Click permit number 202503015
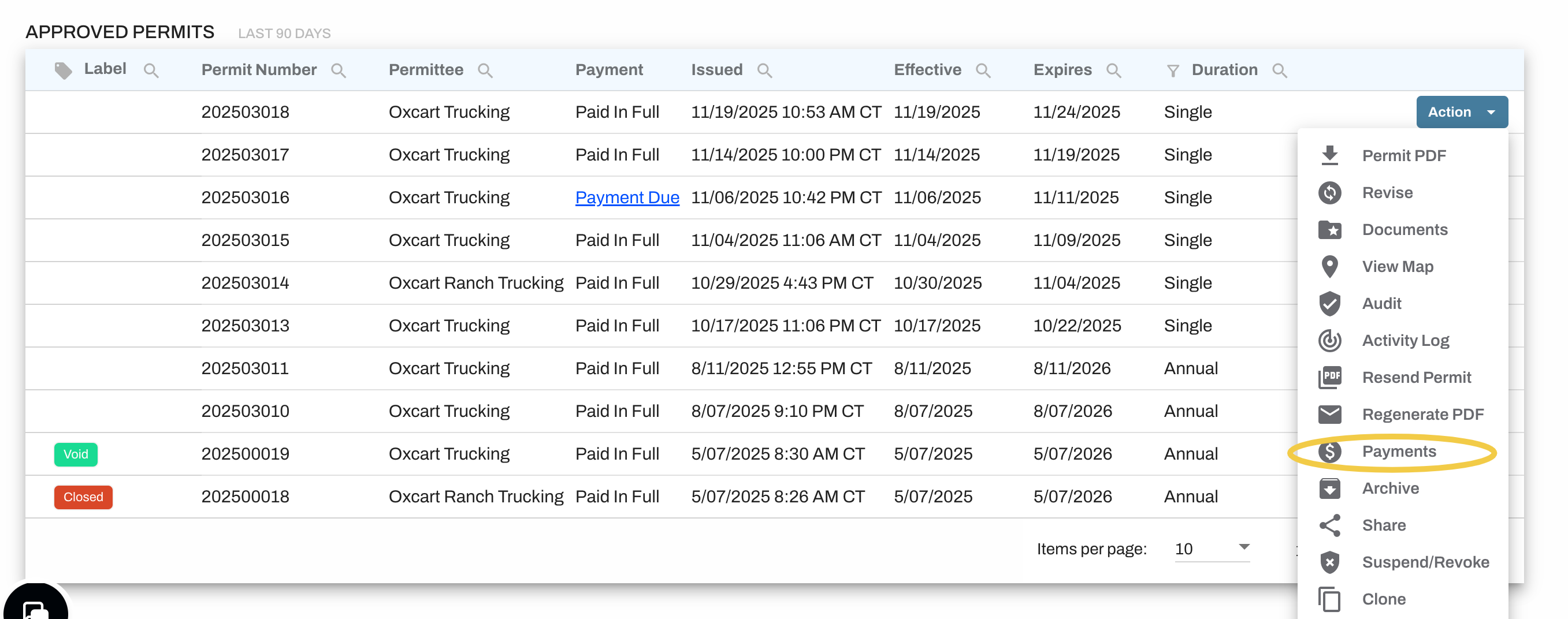Screen dimensions: 1568x619 click(246, 240)
